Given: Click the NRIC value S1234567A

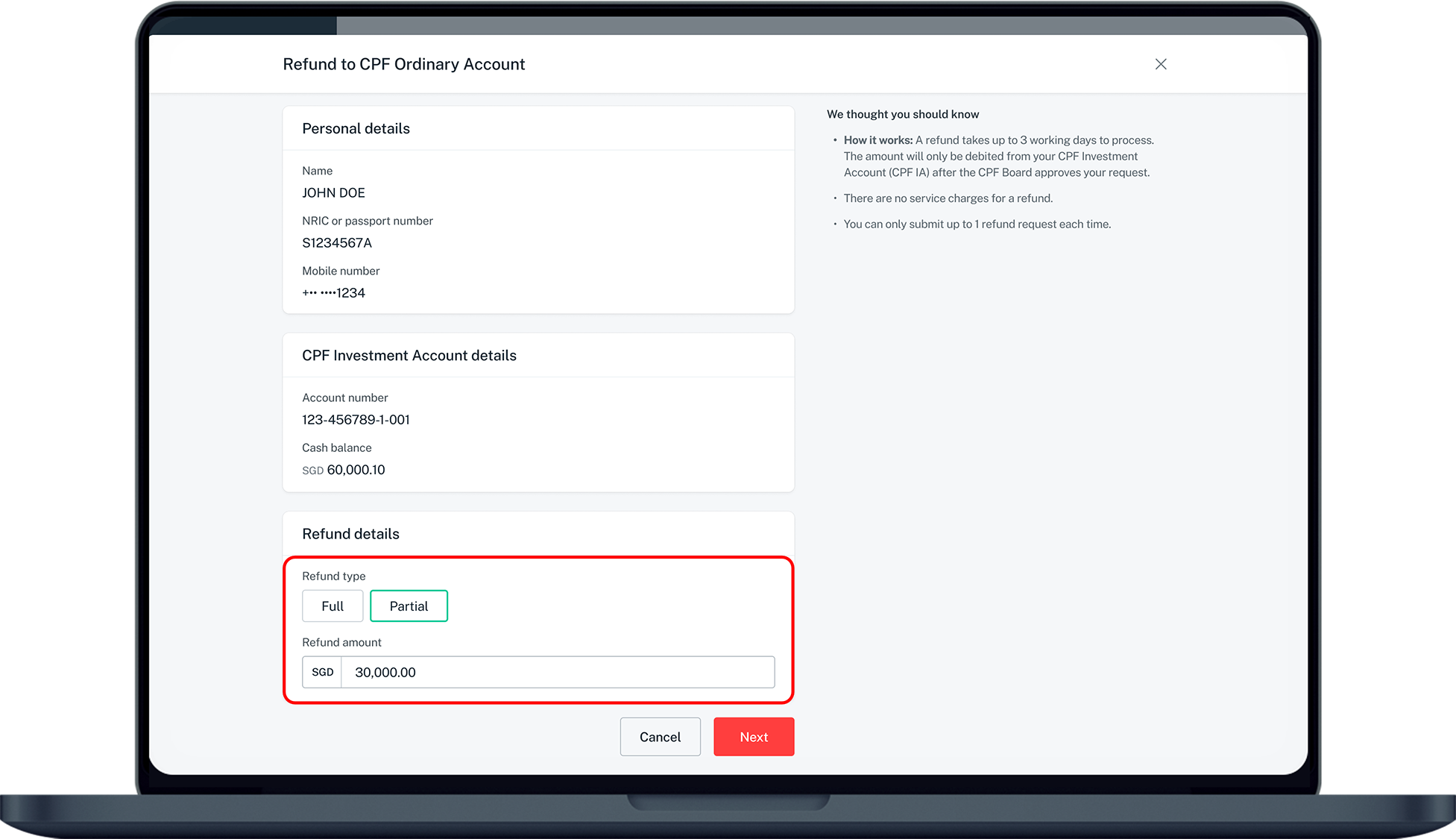Looking at the screenshot, I should (x=336, y=243).
